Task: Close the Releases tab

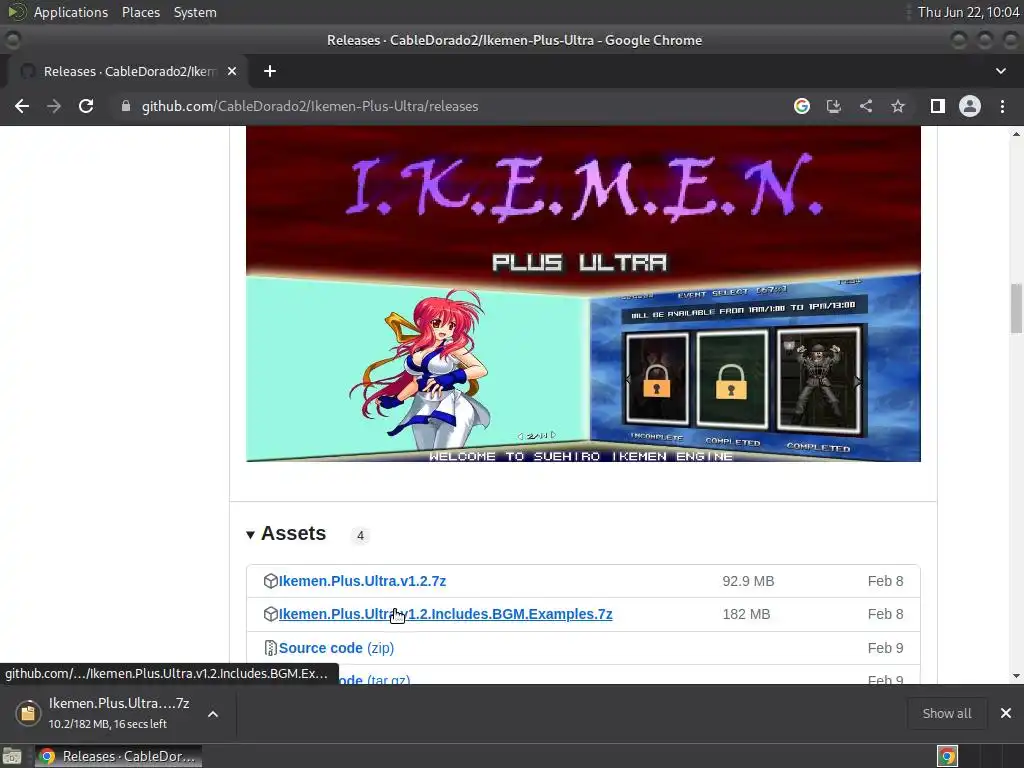Action: pyautogui.click(x=232, y=71)
